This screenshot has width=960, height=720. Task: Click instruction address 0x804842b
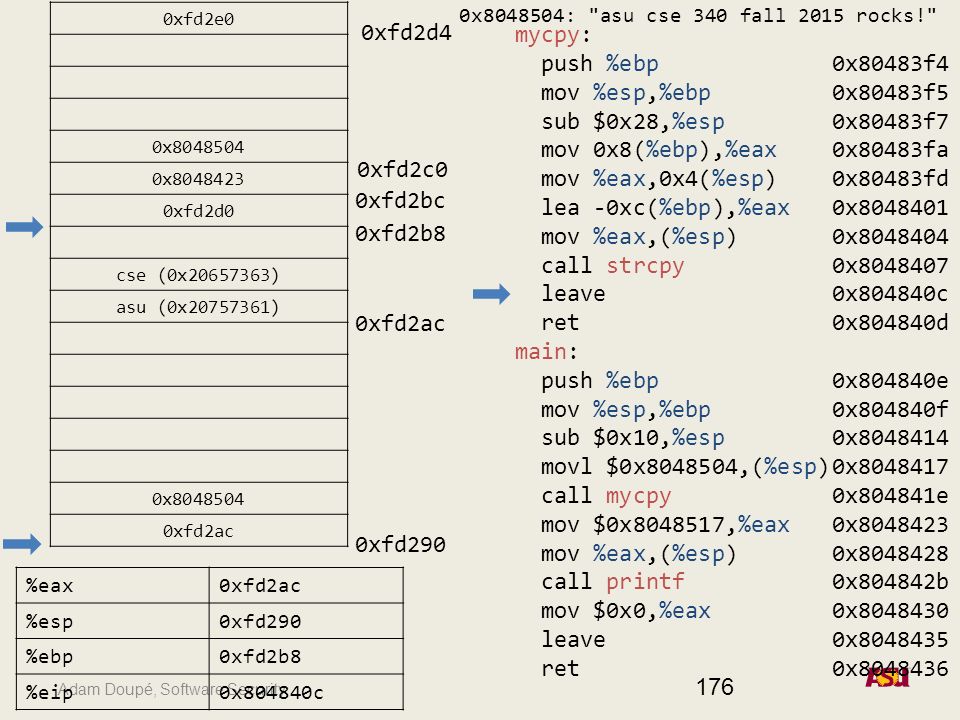click(x=890, y=582)
